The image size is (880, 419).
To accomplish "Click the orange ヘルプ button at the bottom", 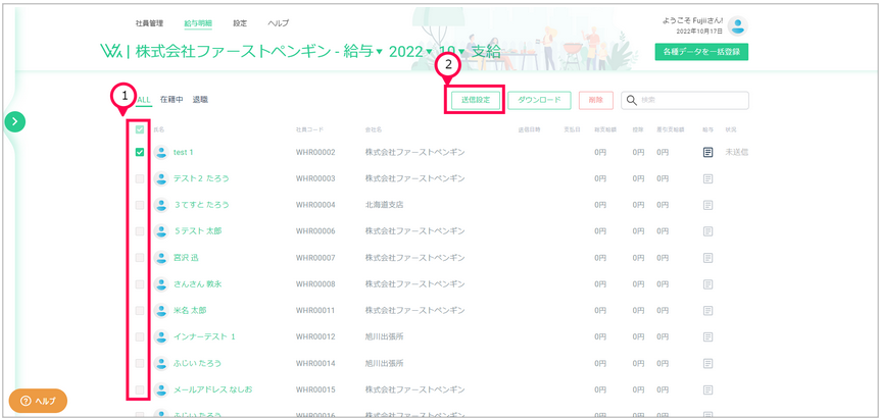I will point(38,401).
